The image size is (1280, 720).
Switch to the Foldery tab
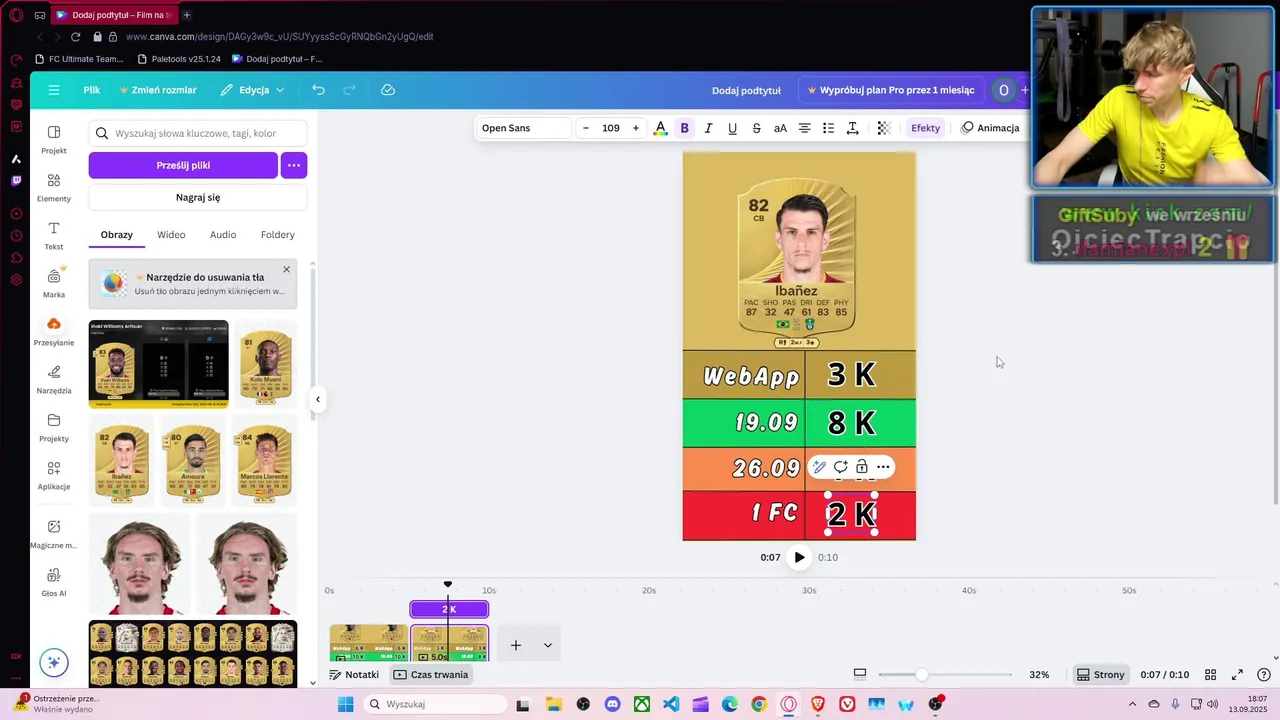[277, 235]
